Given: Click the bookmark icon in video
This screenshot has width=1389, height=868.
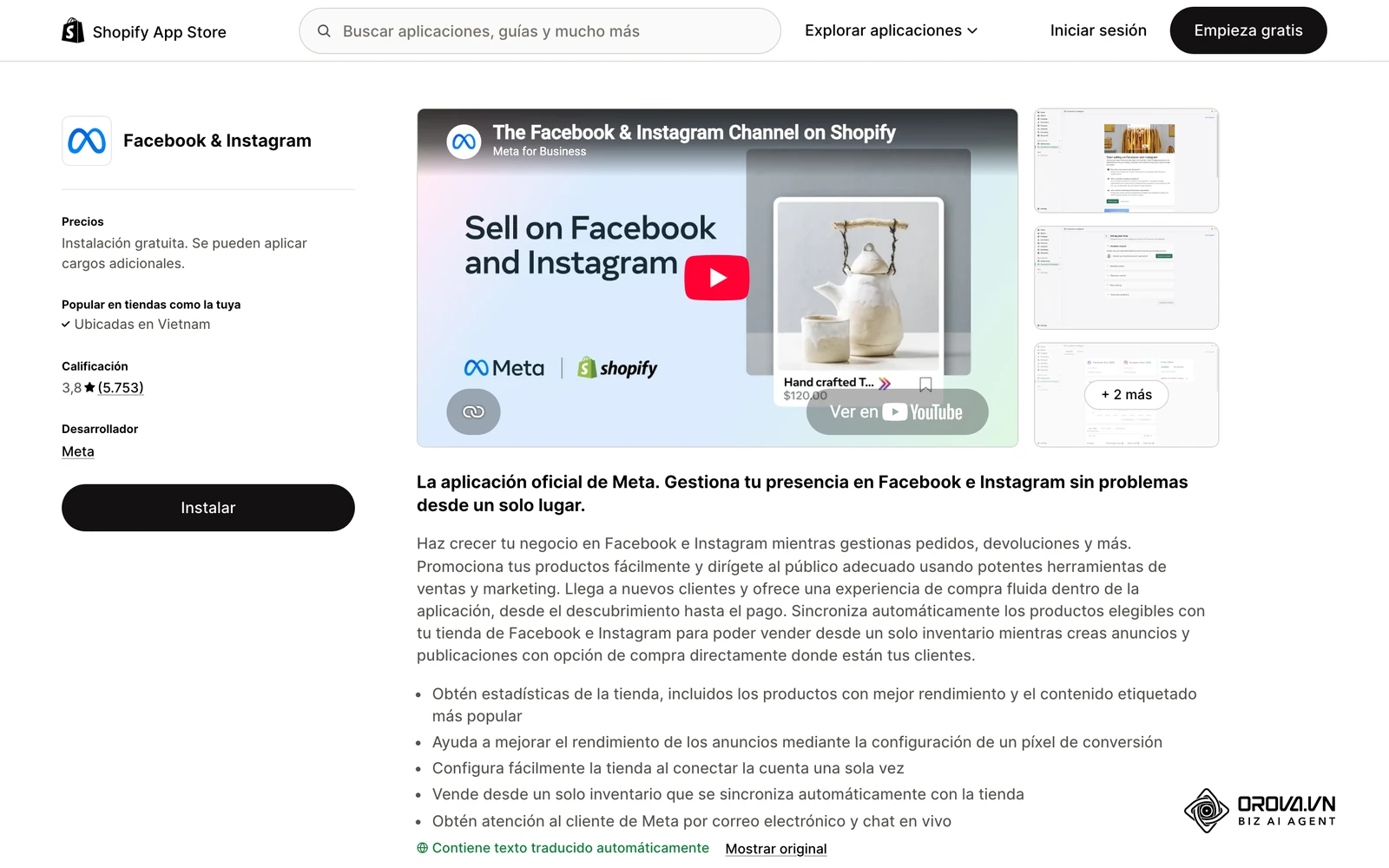Looking at the screenshot, I should 925,385.
